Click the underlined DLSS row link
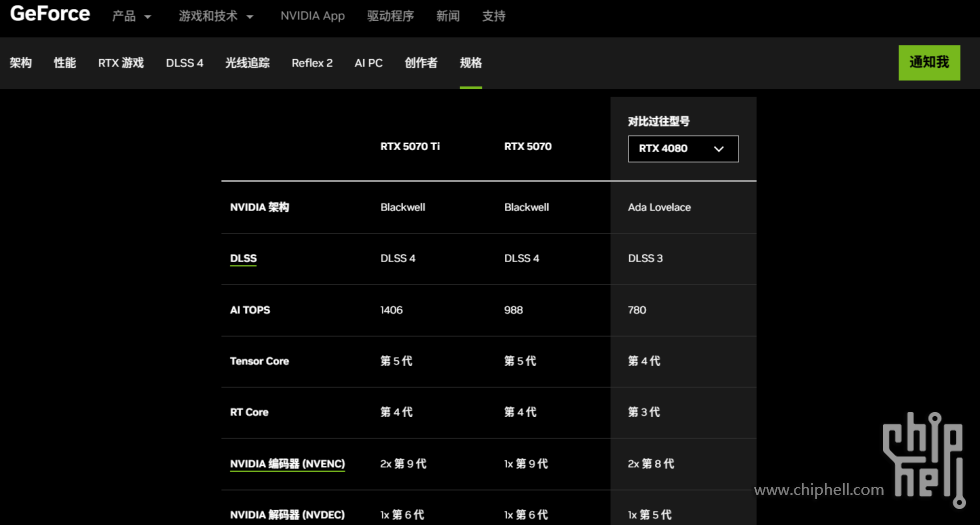The width and height of the screenshot is (980, 525). 243,259
